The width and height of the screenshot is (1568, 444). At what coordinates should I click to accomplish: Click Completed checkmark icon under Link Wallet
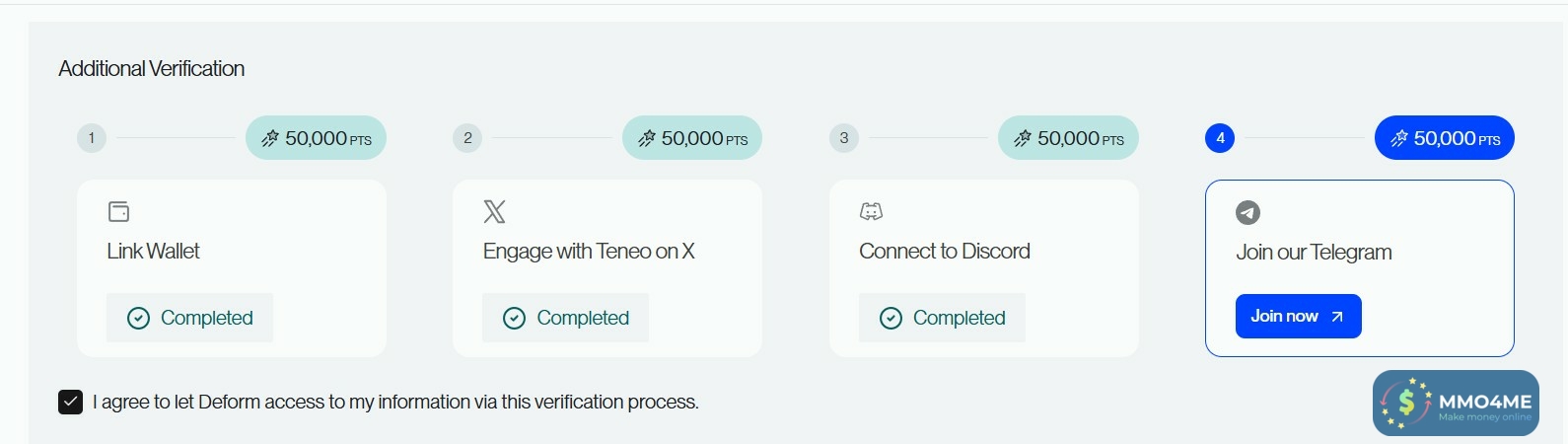click(139, 318)
